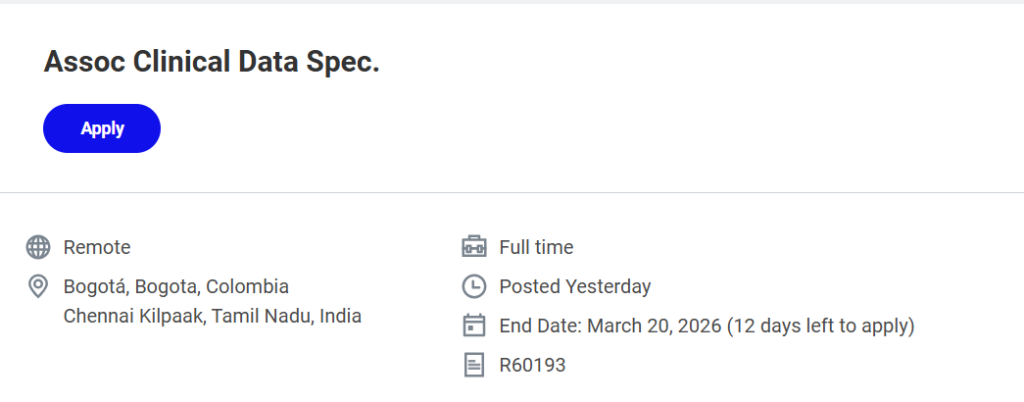Click the blue Apply button
This screenshot has height=402, width=1024.
click(x=101, y=128)
